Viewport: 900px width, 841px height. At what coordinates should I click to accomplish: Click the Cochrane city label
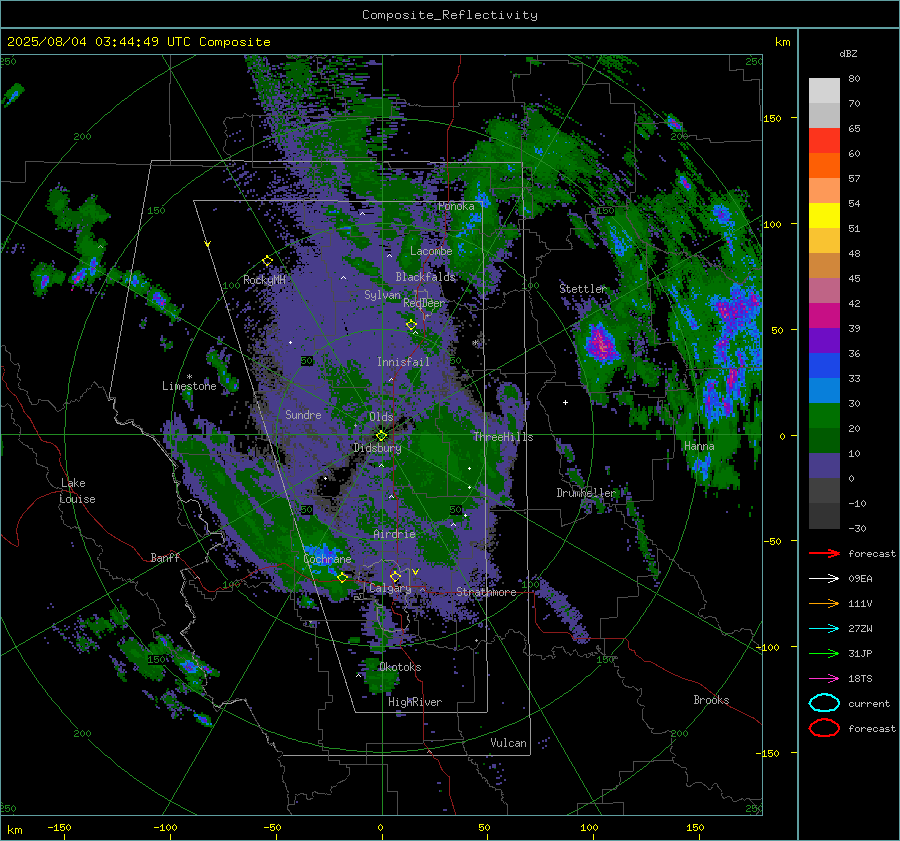coord(327,559)
